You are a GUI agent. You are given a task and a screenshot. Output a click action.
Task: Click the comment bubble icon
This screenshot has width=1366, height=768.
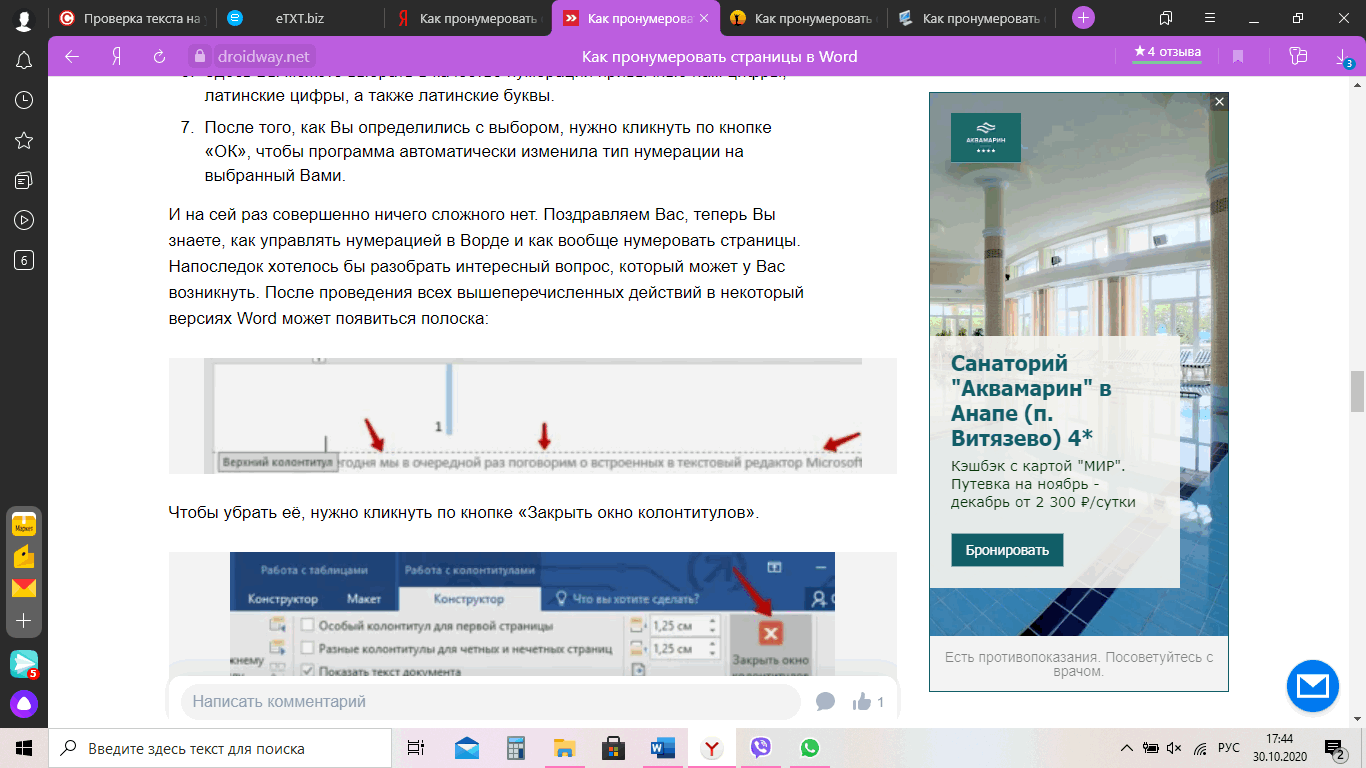coord(825,702)
